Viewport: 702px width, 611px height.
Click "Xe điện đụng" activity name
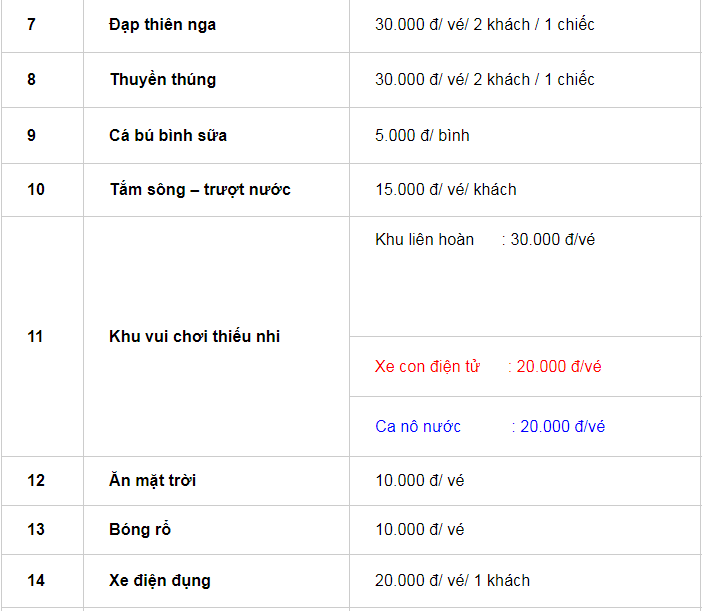[x=160, y=580]
